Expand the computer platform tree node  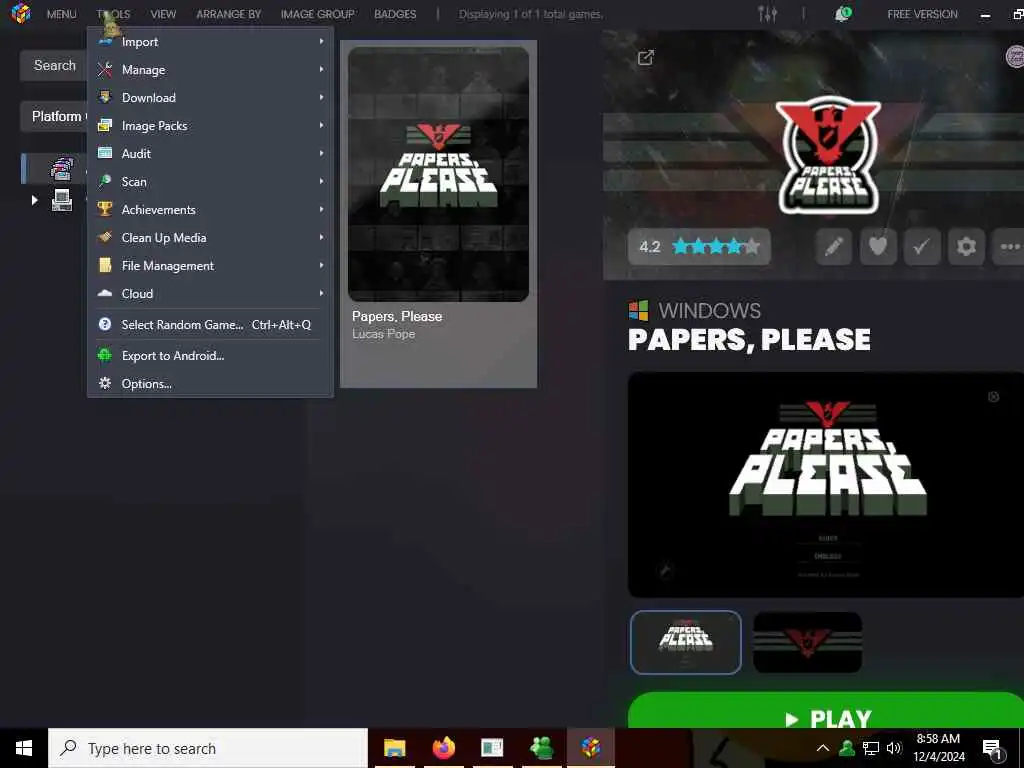pos(35,200)
